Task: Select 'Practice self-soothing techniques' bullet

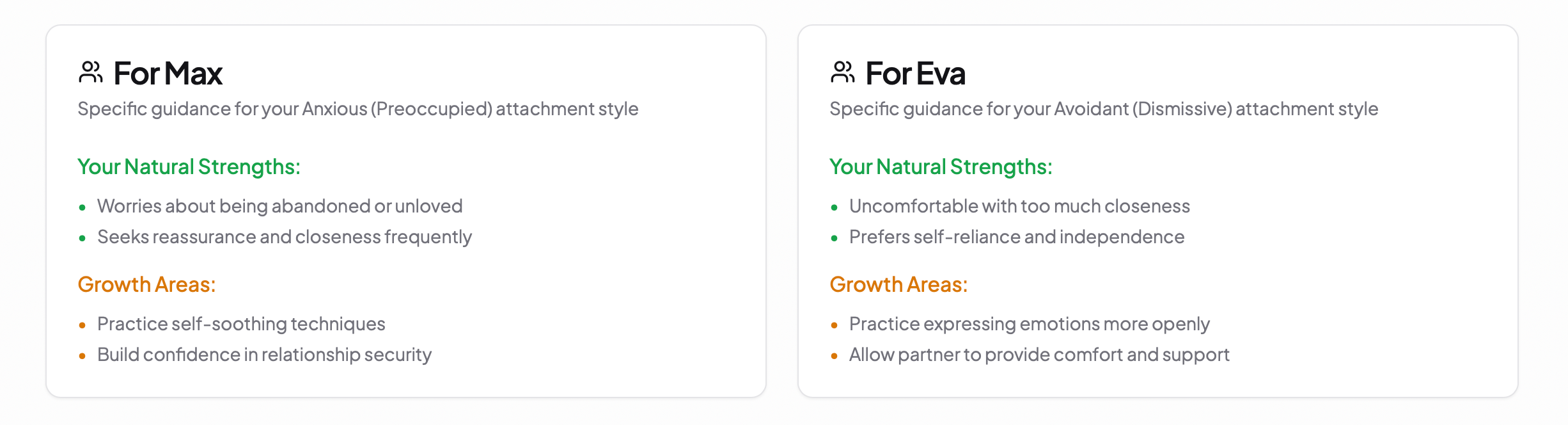Action: (241, 324)
